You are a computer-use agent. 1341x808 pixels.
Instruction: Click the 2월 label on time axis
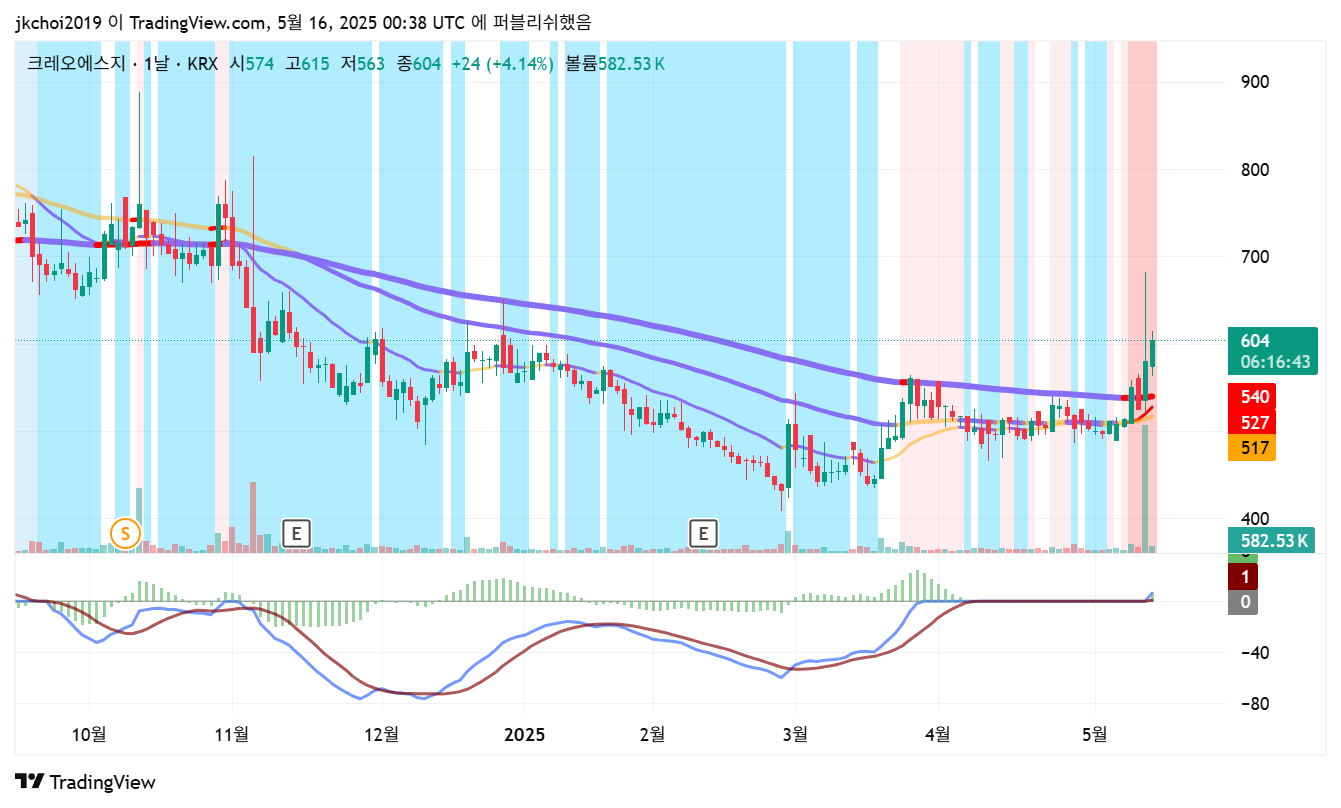pyautogui.click(x=652, y=734)
